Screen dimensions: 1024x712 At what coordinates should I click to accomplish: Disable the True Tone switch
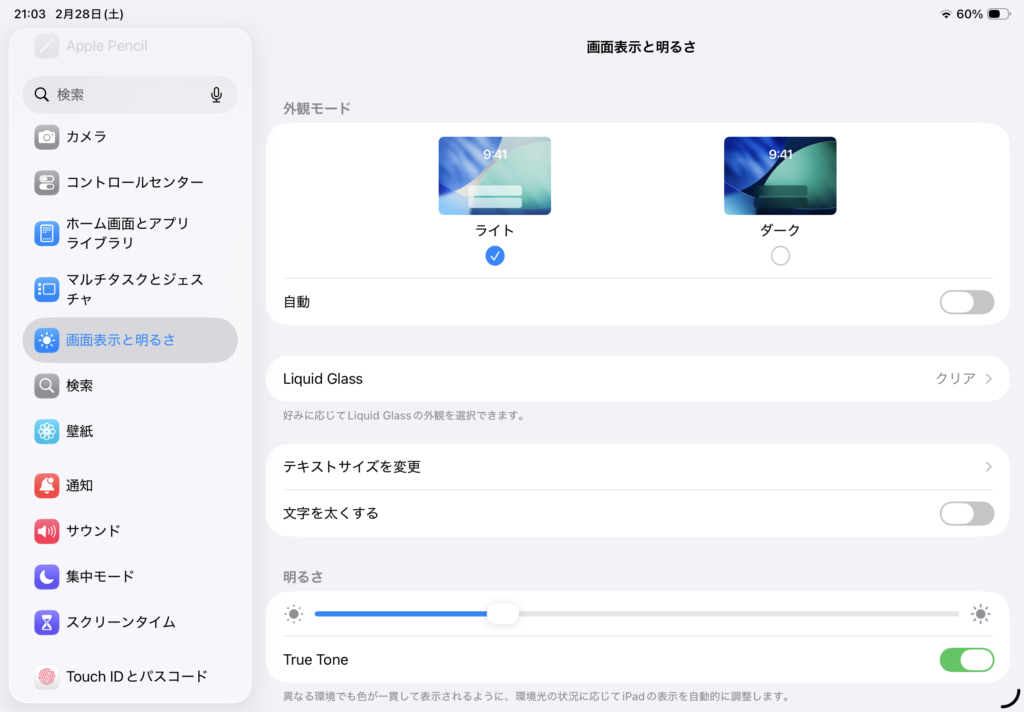(x=966, y=660)
